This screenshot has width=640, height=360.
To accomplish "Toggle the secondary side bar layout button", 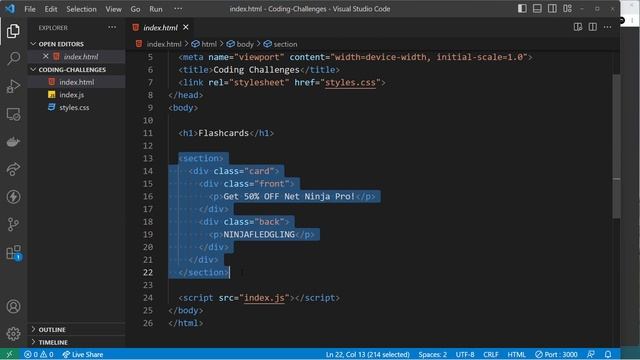I will tap(552, 9).
